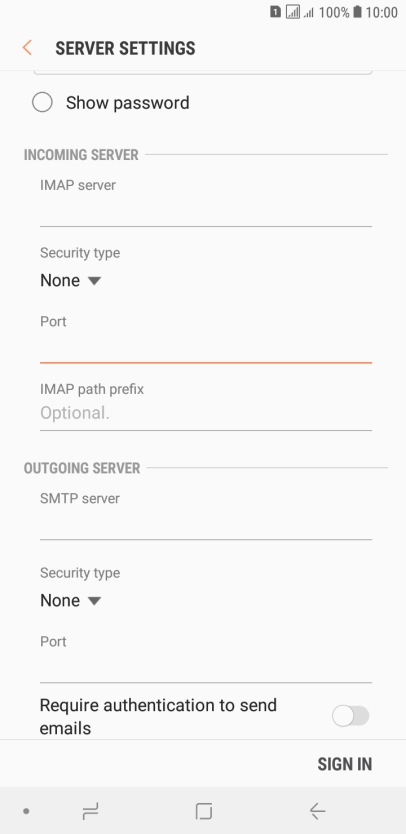Tap the SIGN IN button

tap(344, 764)
